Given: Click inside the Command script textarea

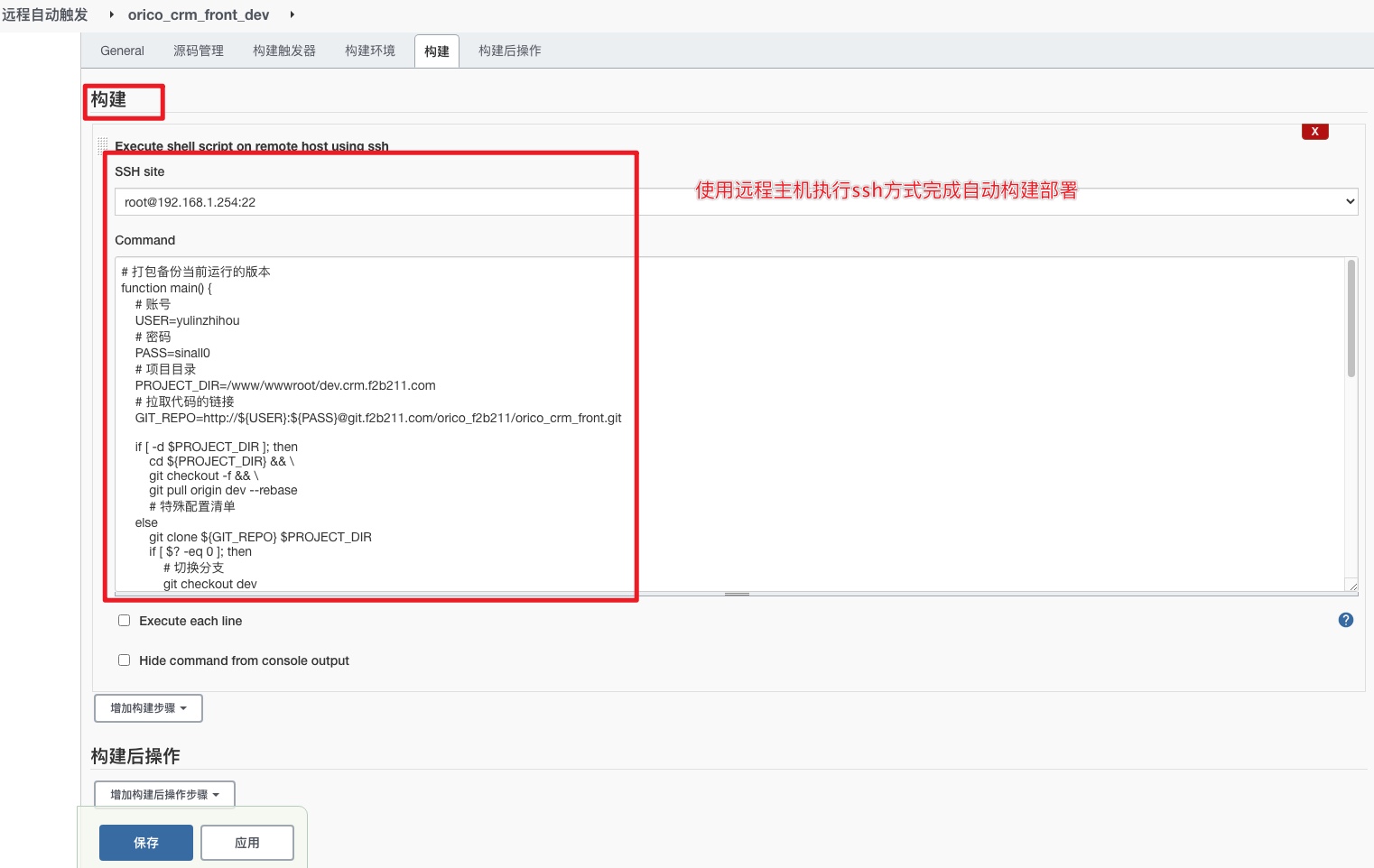Looking at the screenshot, I should point(729,424).
